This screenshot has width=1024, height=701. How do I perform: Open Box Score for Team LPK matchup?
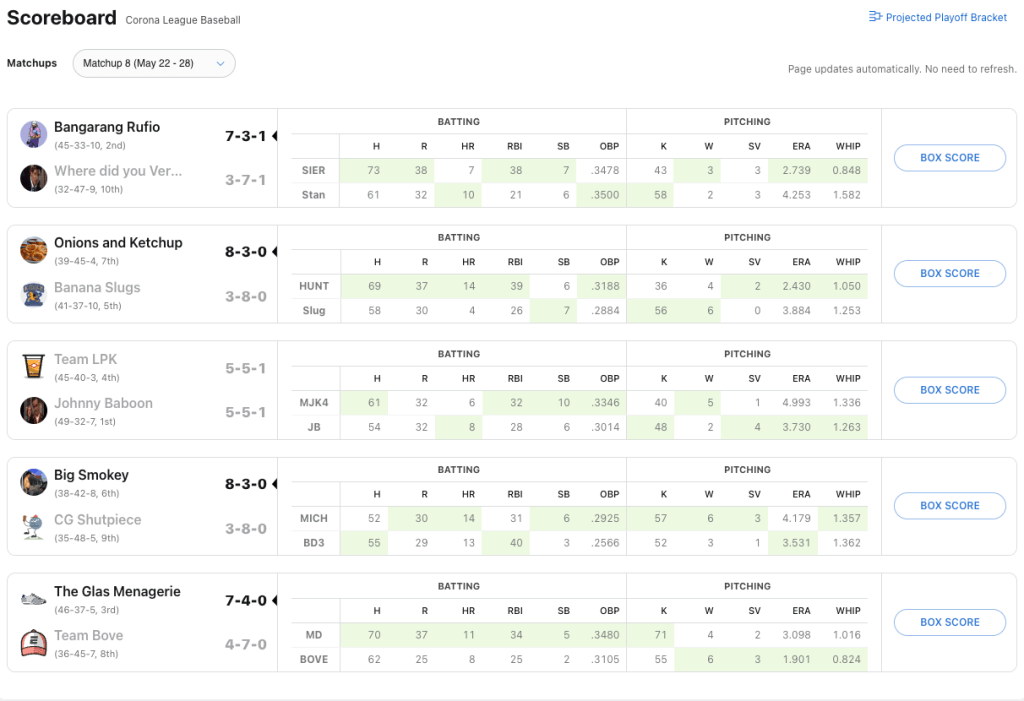(949, 390)
